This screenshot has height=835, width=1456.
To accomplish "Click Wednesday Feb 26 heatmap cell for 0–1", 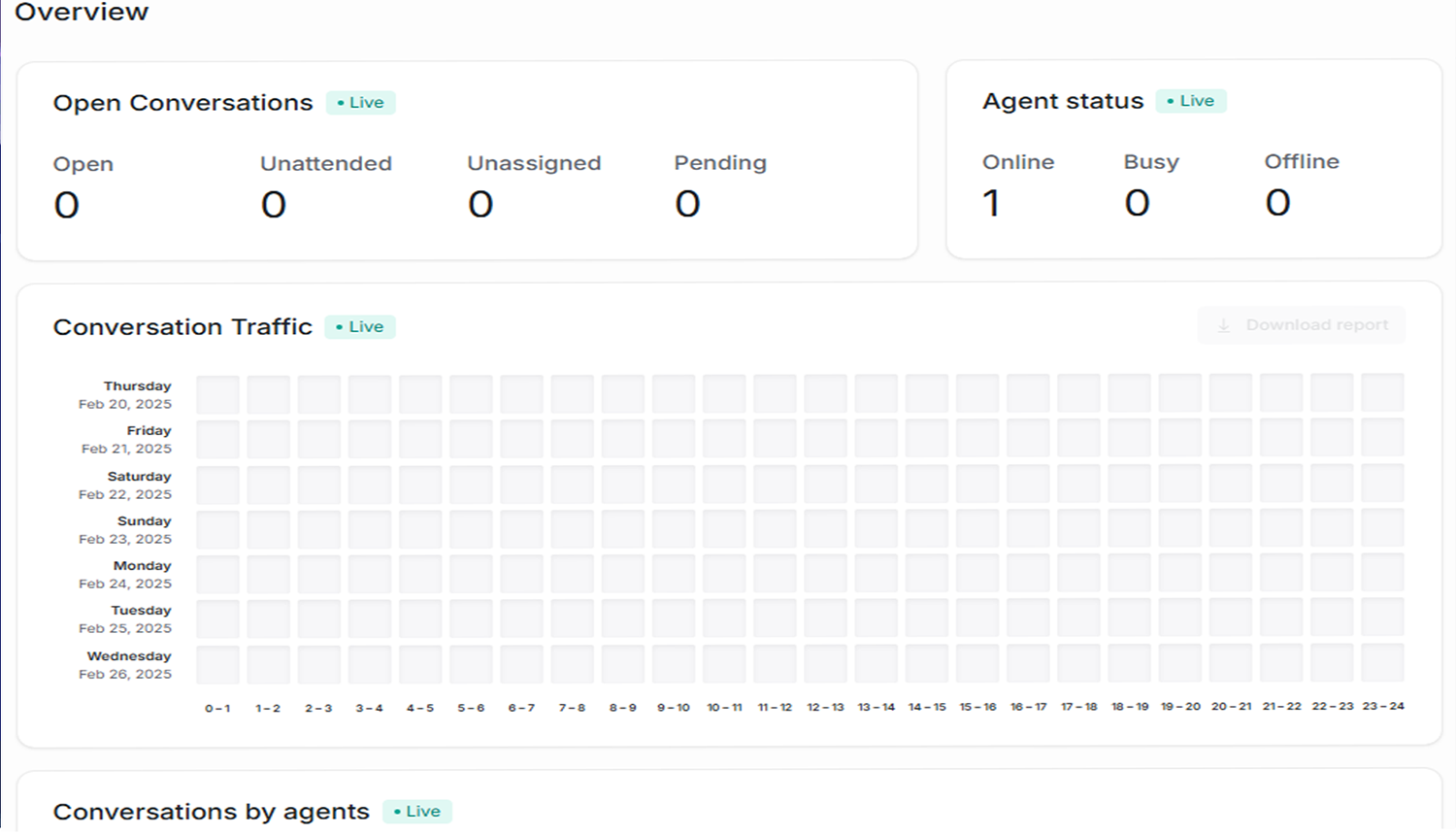I will [217, 665].
